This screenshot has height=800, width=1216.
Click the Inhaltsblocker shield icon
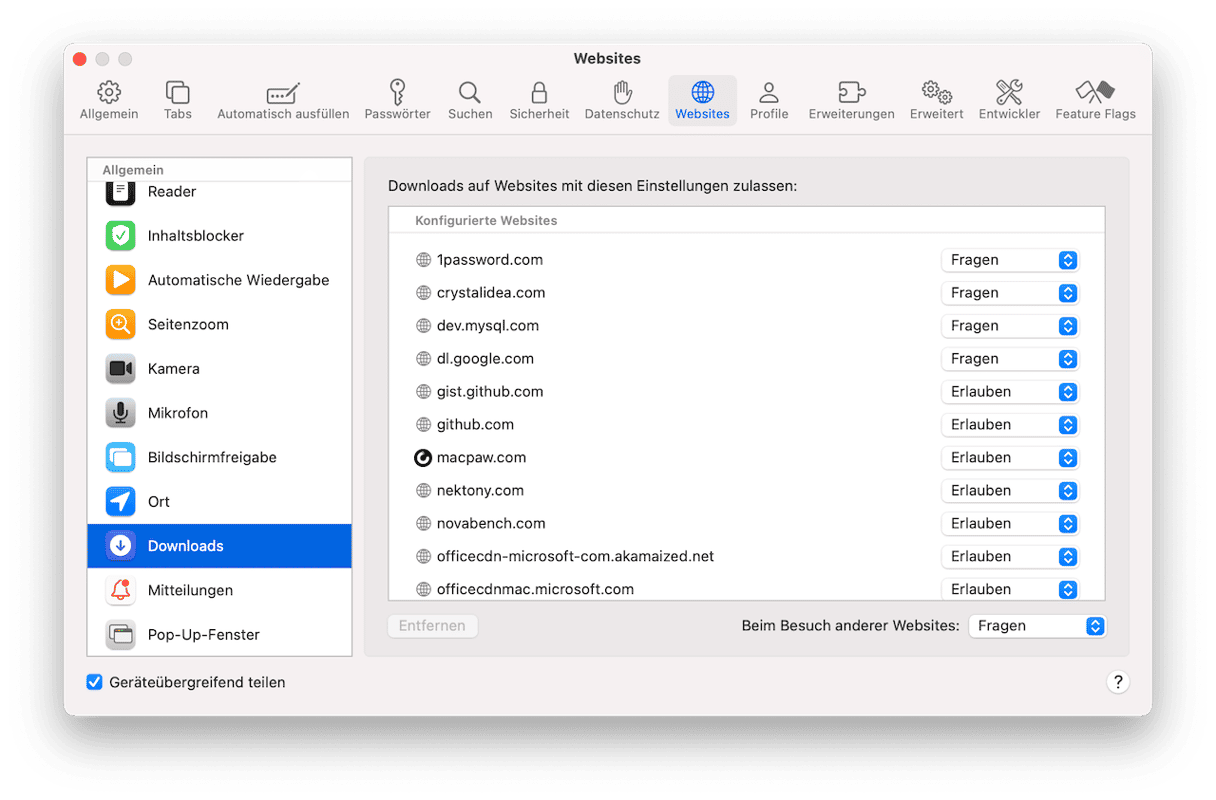(121, 236)
